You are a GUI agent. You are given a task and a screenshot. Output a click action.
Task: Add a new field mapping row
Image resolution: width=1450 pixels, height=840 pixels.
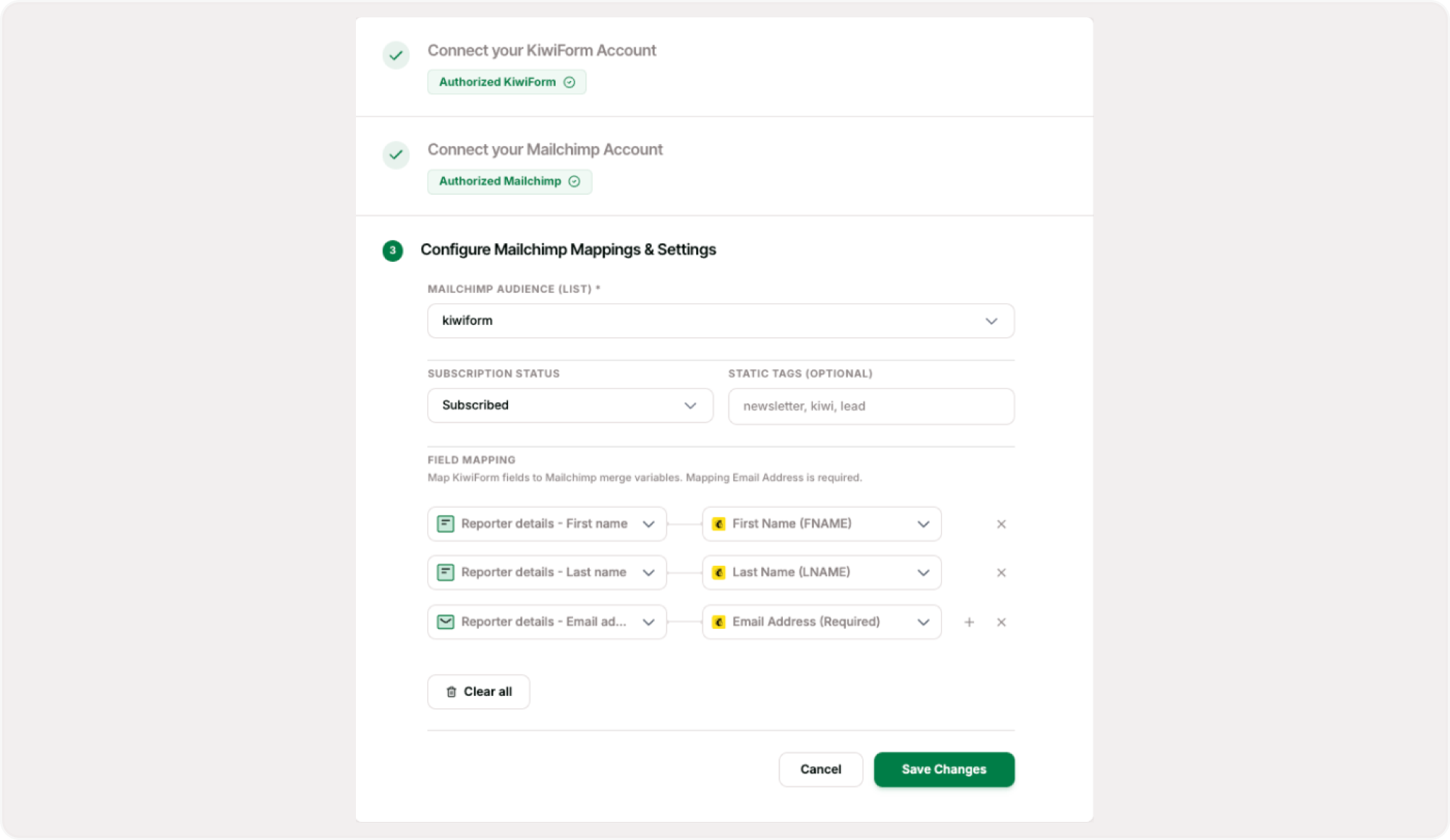[x=970, y=622]
